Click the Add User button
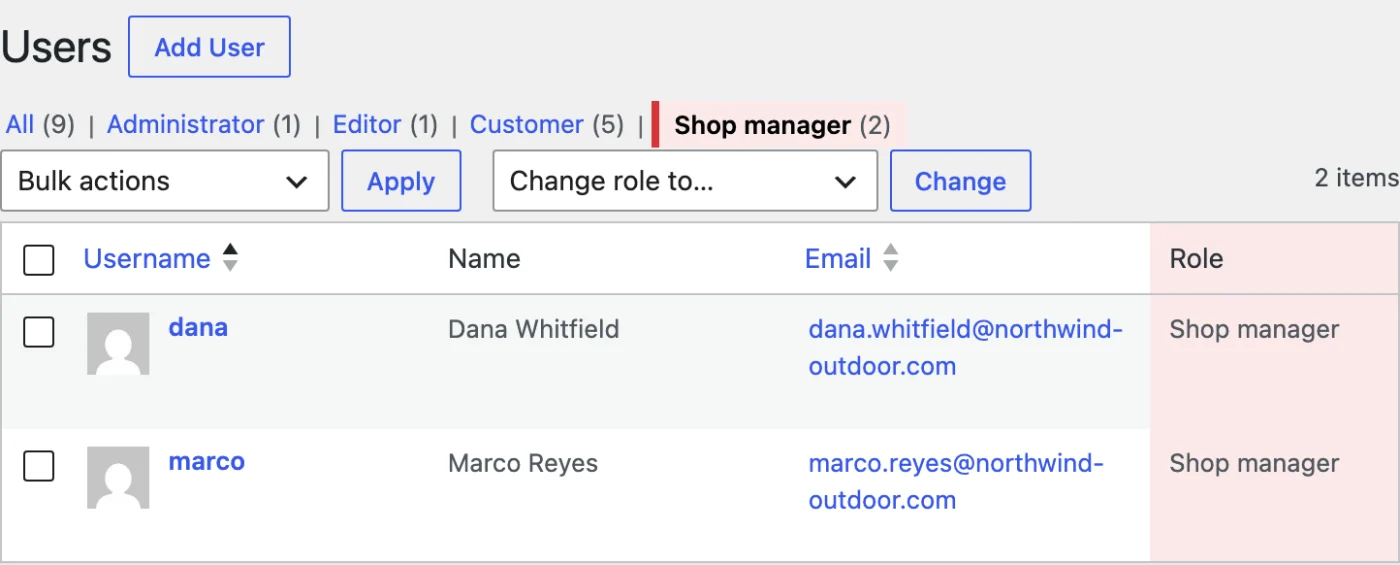 tap(209, 47)
